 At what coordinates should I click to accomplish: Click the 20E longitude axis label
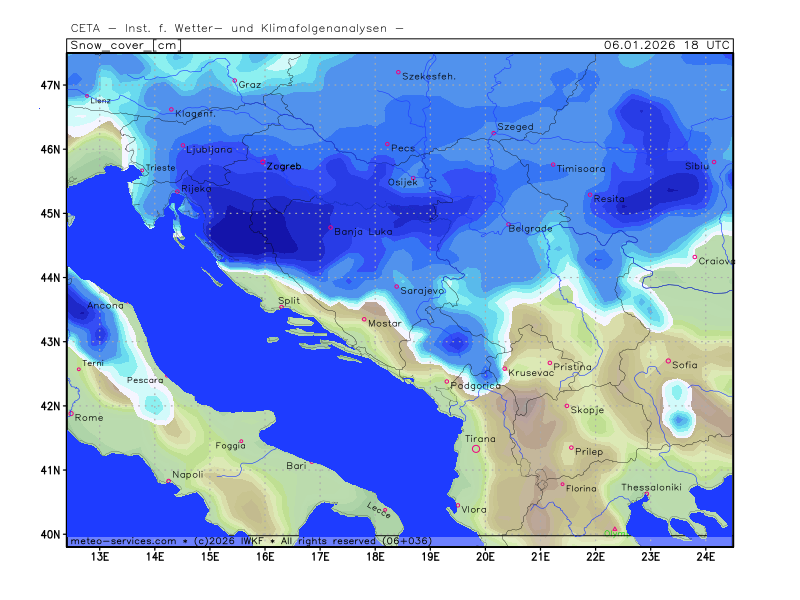click(485, 556)
